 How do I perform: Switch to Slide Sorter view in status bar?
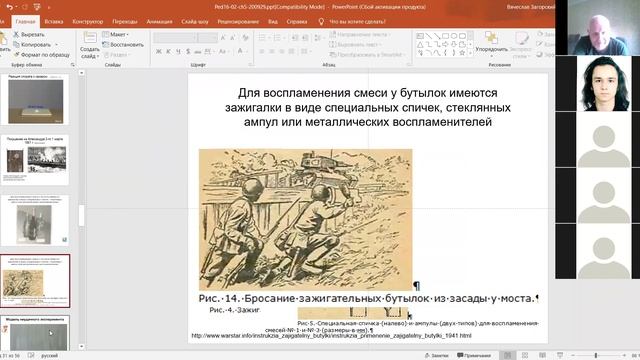coord(525,356)
